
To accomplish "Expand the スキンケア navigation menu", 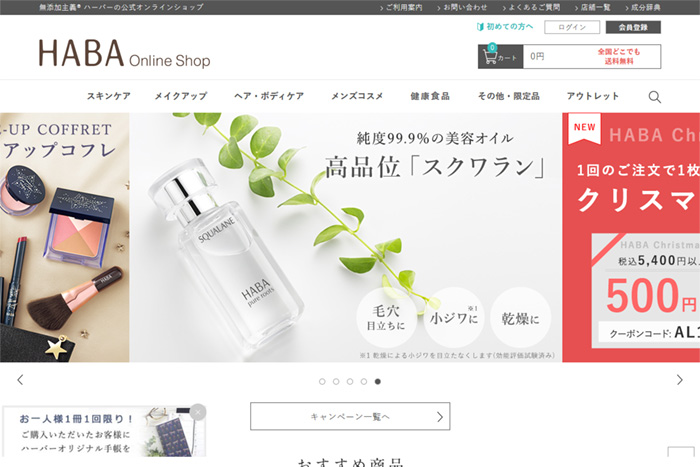I will (109, 97).
